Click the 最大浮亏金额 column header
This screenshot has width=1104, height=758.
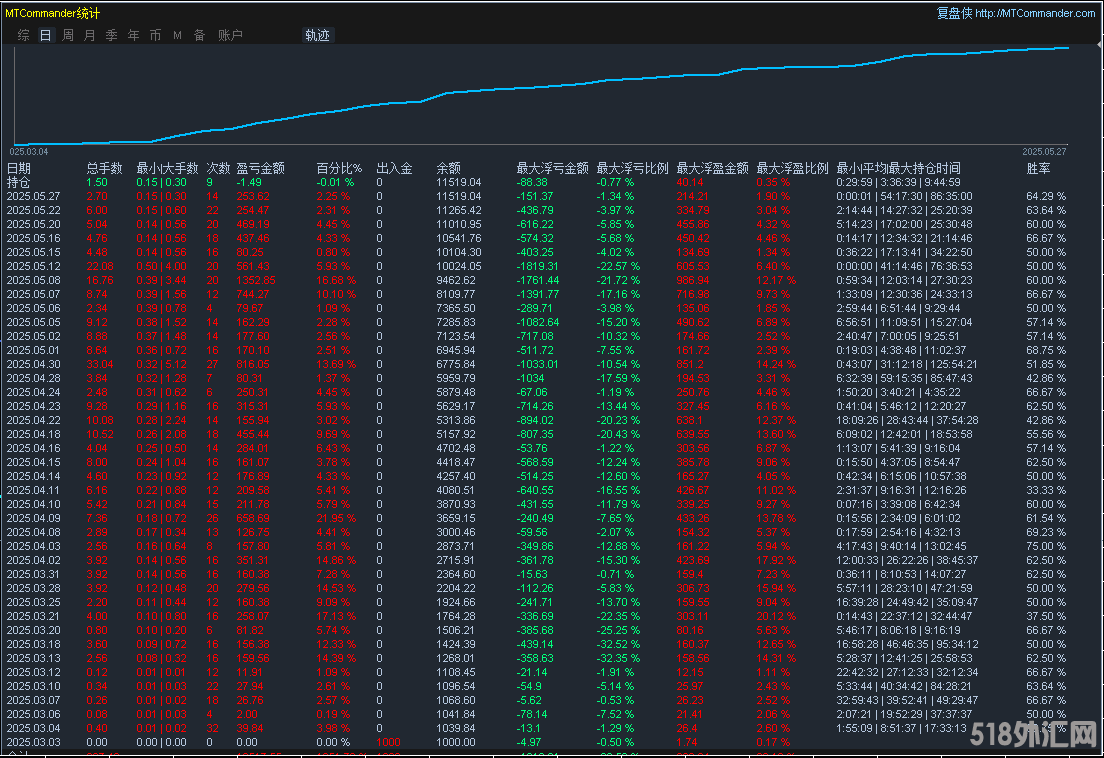tap(553, 168)
